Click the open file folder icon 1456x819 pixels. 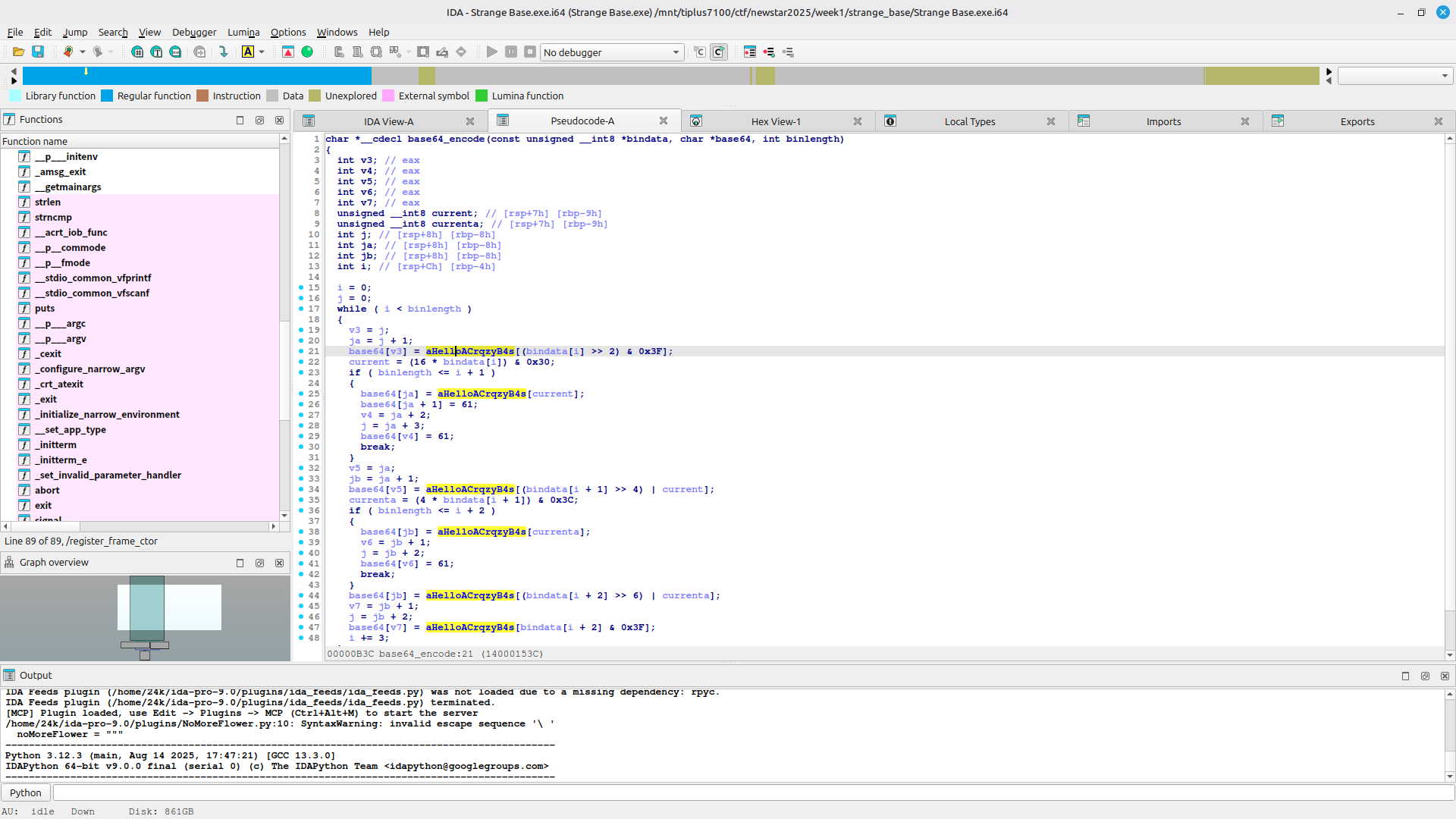[18, 52]
